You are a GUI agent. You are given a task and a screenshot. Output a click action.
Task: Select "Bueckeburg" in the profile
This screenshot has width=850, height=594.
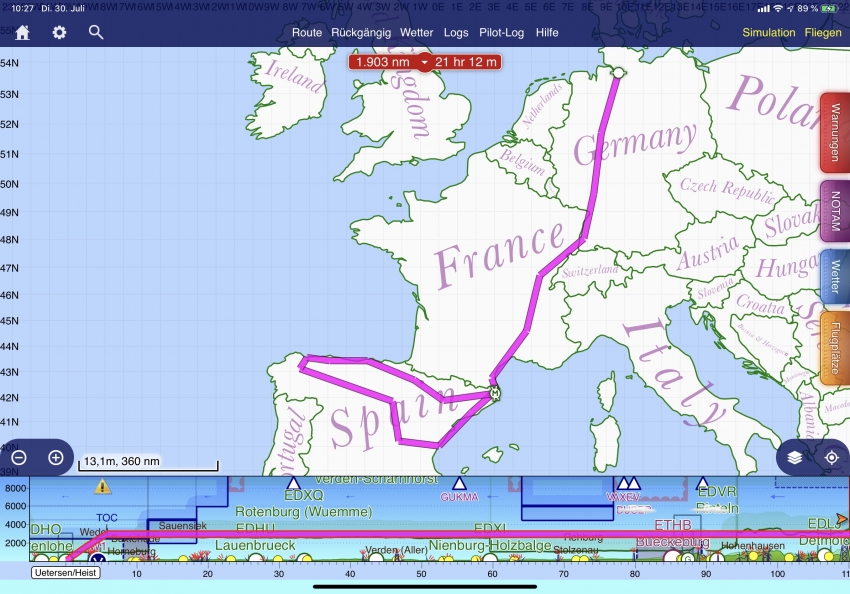click(673, 541)
